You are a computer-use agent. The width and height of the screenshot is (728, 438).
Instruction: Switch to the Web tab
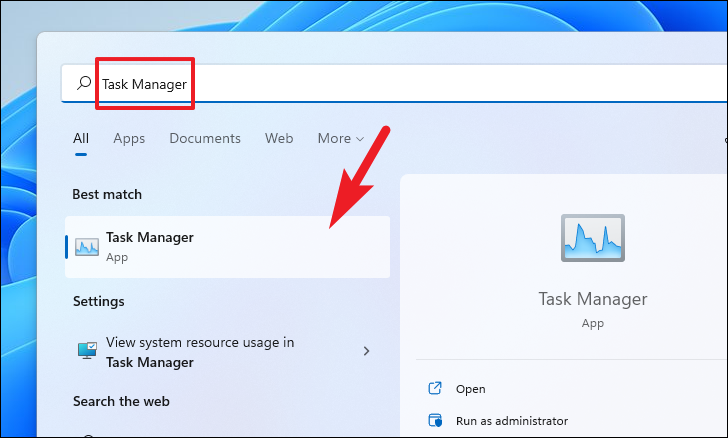point(279,138)
